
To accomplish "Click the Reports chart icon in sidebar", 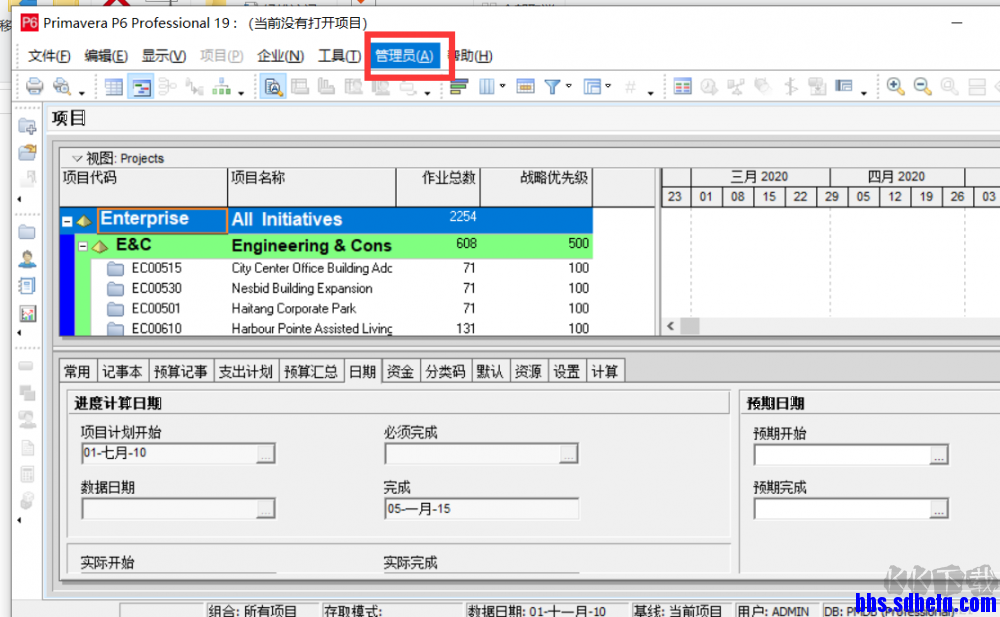I will [27, 313].
